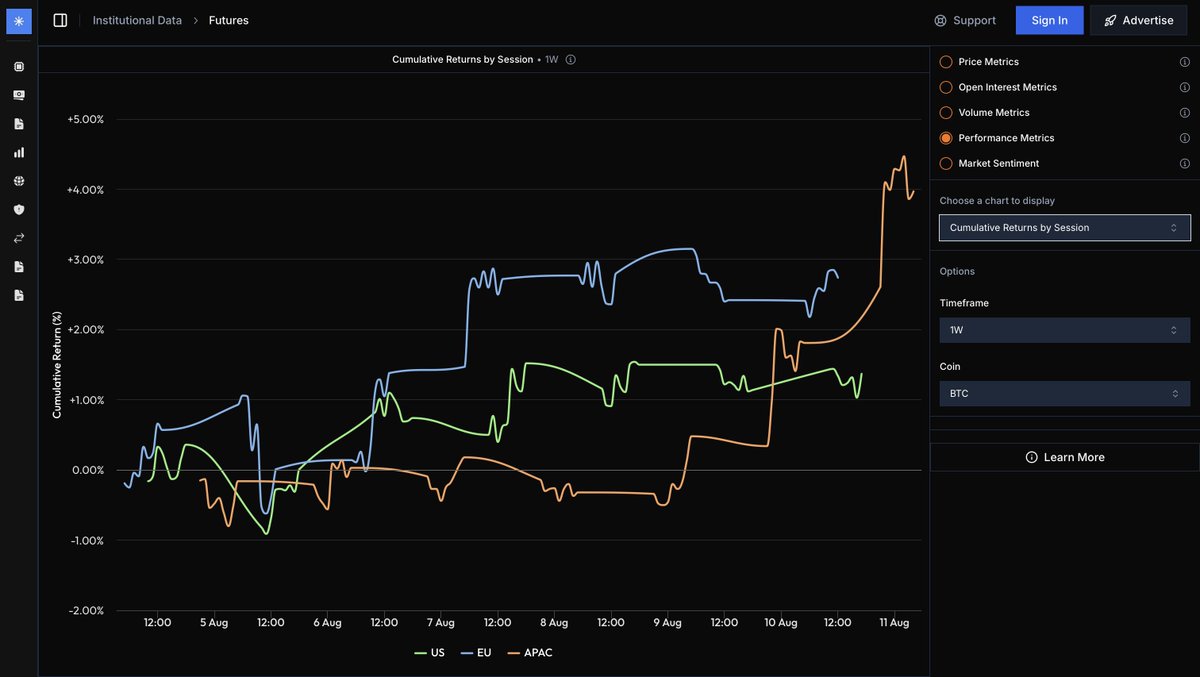Toggle US series in chart legend
Viewport: 1200px width, 677px height.
429,653
